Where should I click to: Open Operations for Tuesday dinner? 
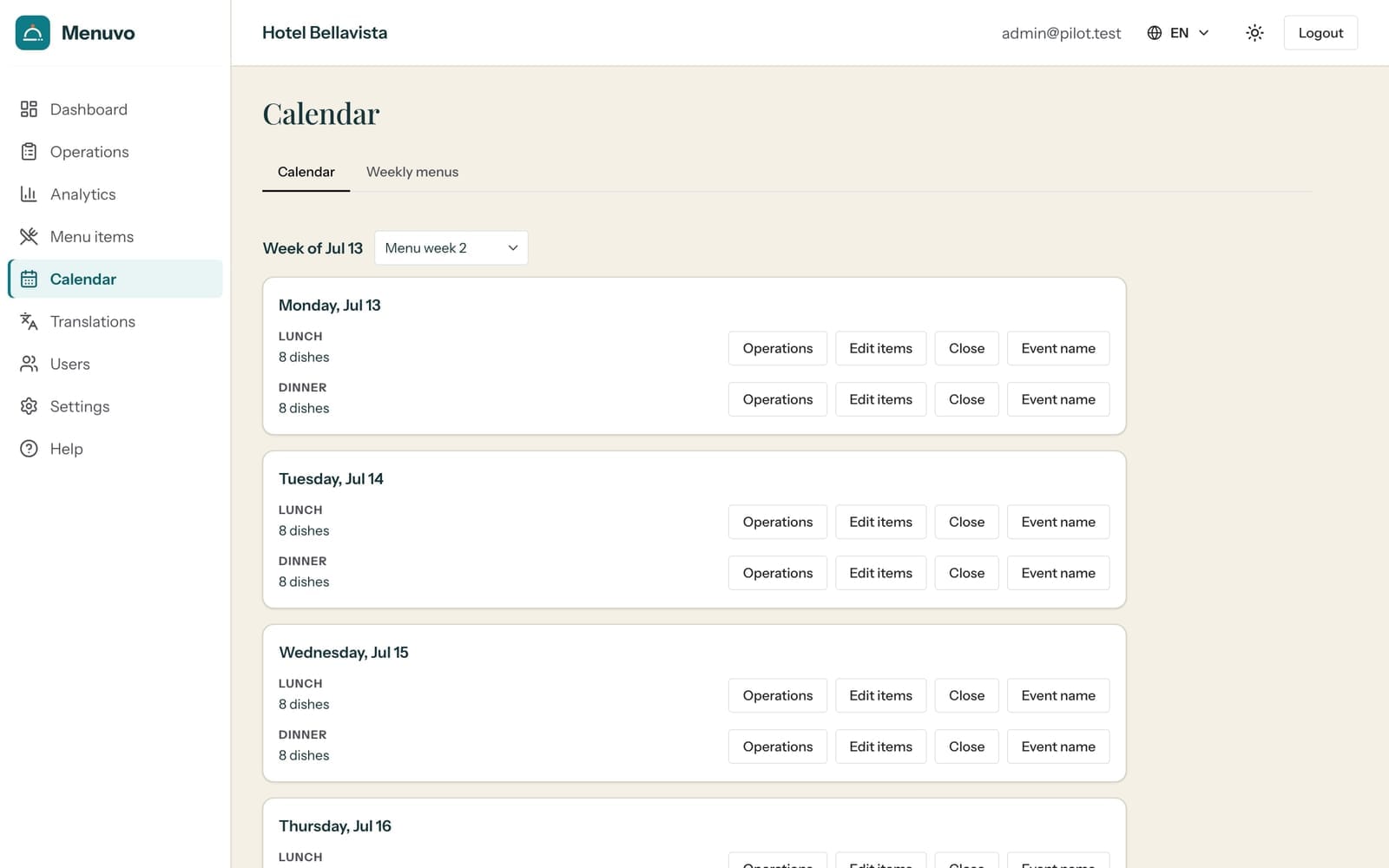(778, 573)
